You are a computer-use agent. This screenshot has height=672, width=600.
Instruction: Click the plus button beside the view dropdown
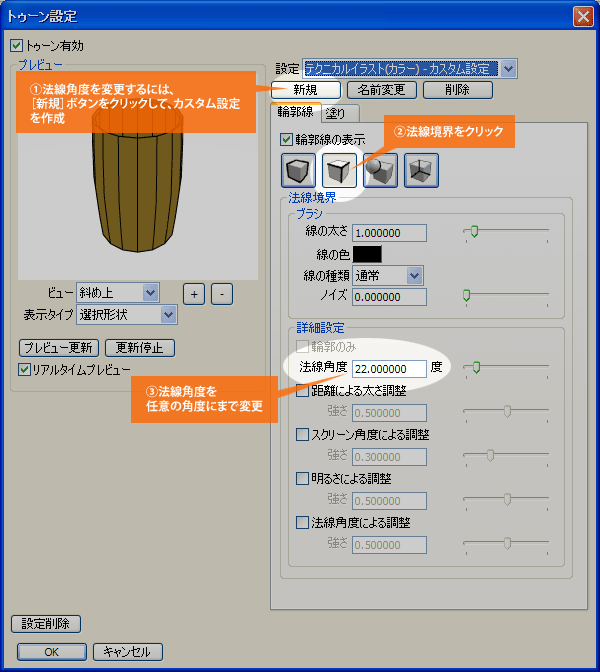[195, 293]
